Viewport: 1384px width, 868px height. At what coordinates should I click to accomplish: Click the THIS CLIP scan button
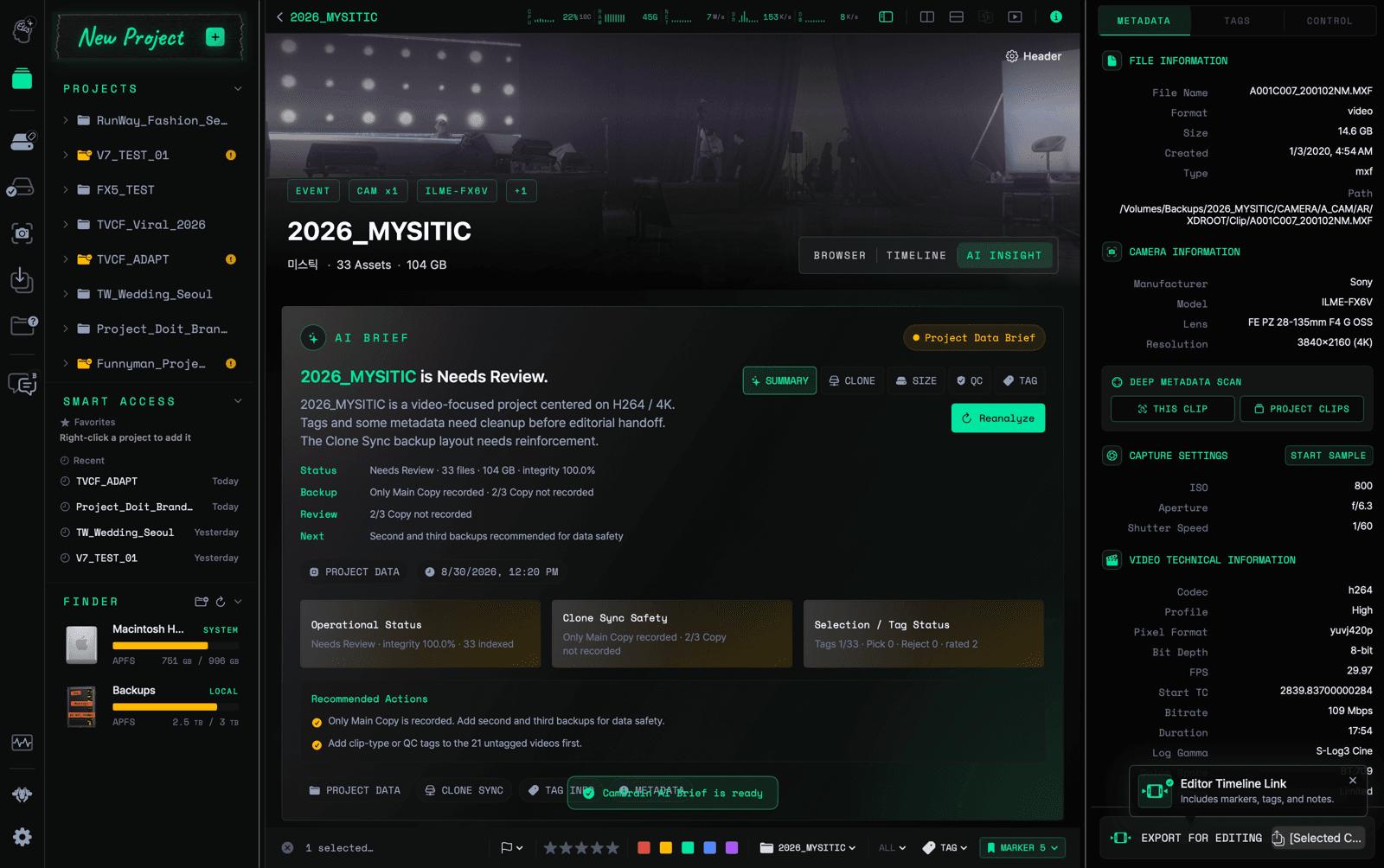tap(1173, 409)
